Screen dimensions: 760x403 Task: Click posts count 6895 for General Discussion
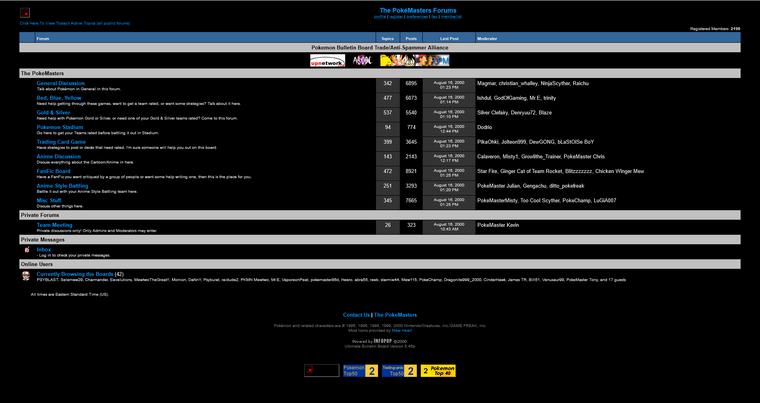tap(411, 83)
